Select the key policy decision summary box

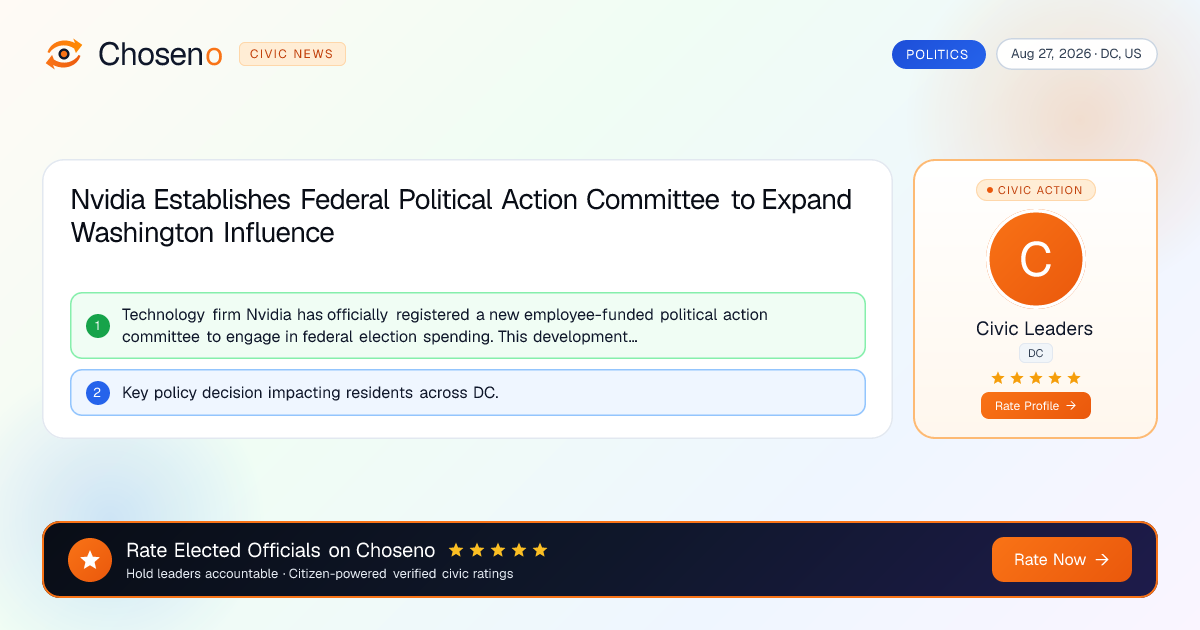[467, 393]
